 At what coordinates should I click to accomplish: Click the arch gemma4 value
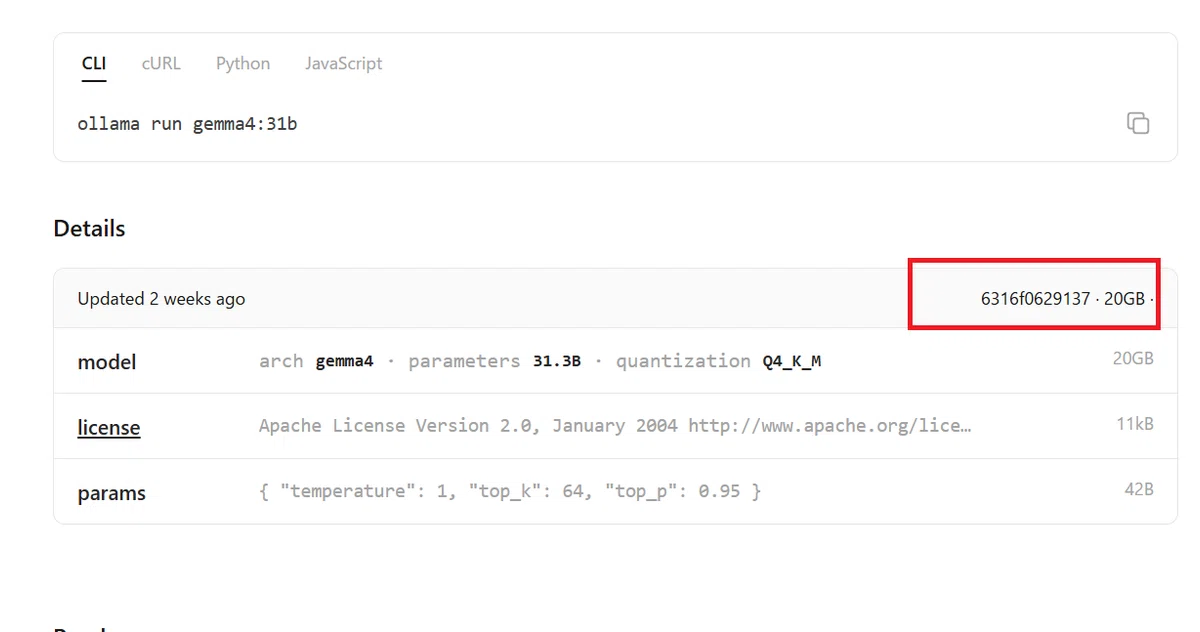tap(316, 361)
